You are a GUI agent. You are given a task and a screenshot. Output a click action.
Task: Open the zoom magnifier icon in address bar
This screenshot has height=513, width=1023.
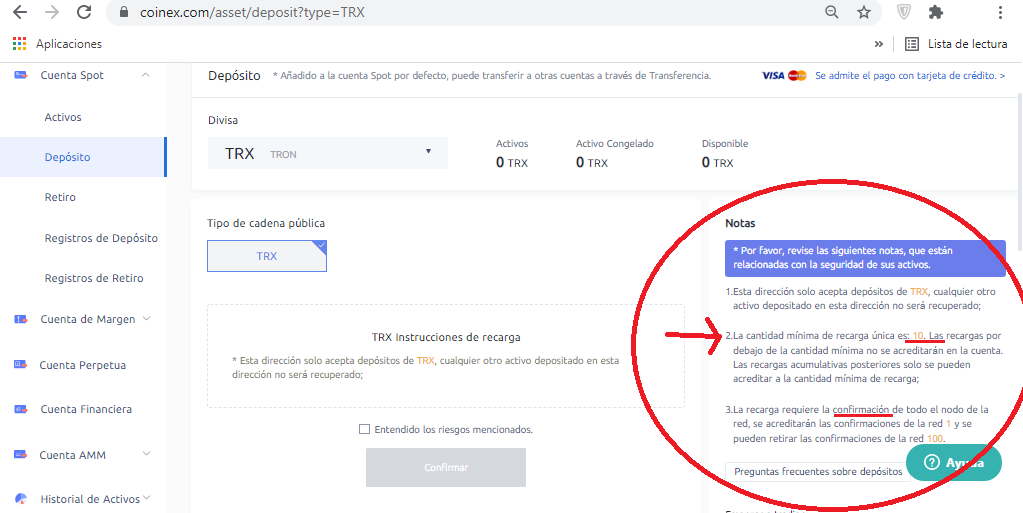(x=831, y=12)
